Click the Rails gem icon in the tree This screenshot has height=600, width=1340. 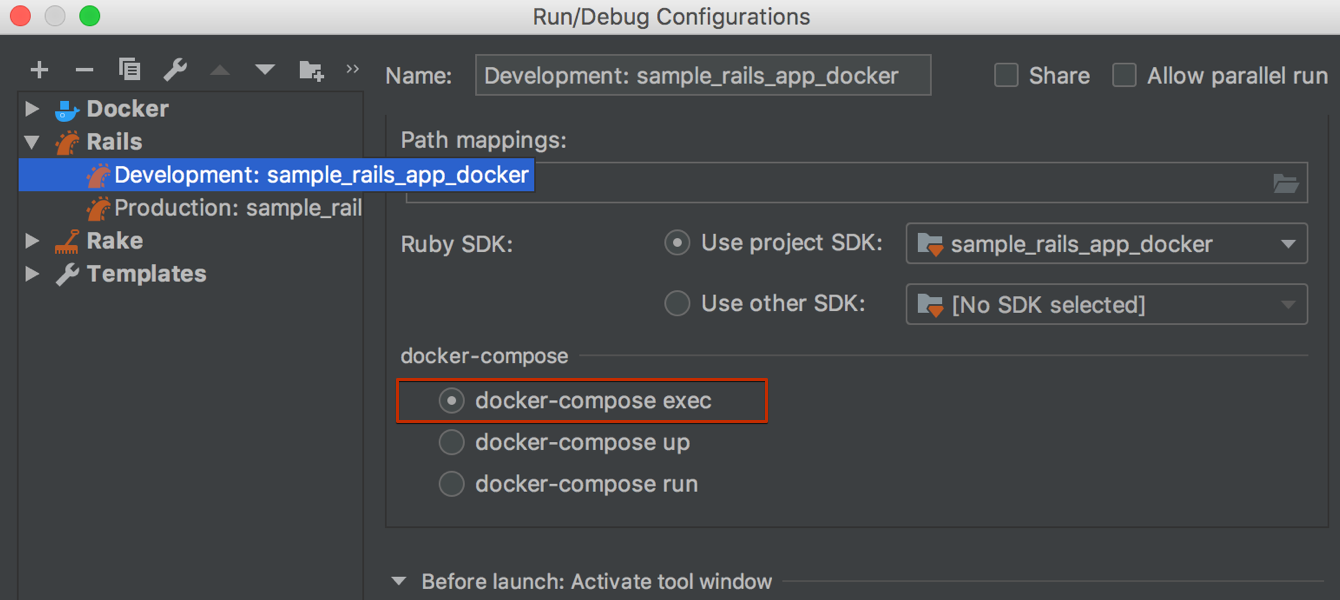click(x=66, y=141)
